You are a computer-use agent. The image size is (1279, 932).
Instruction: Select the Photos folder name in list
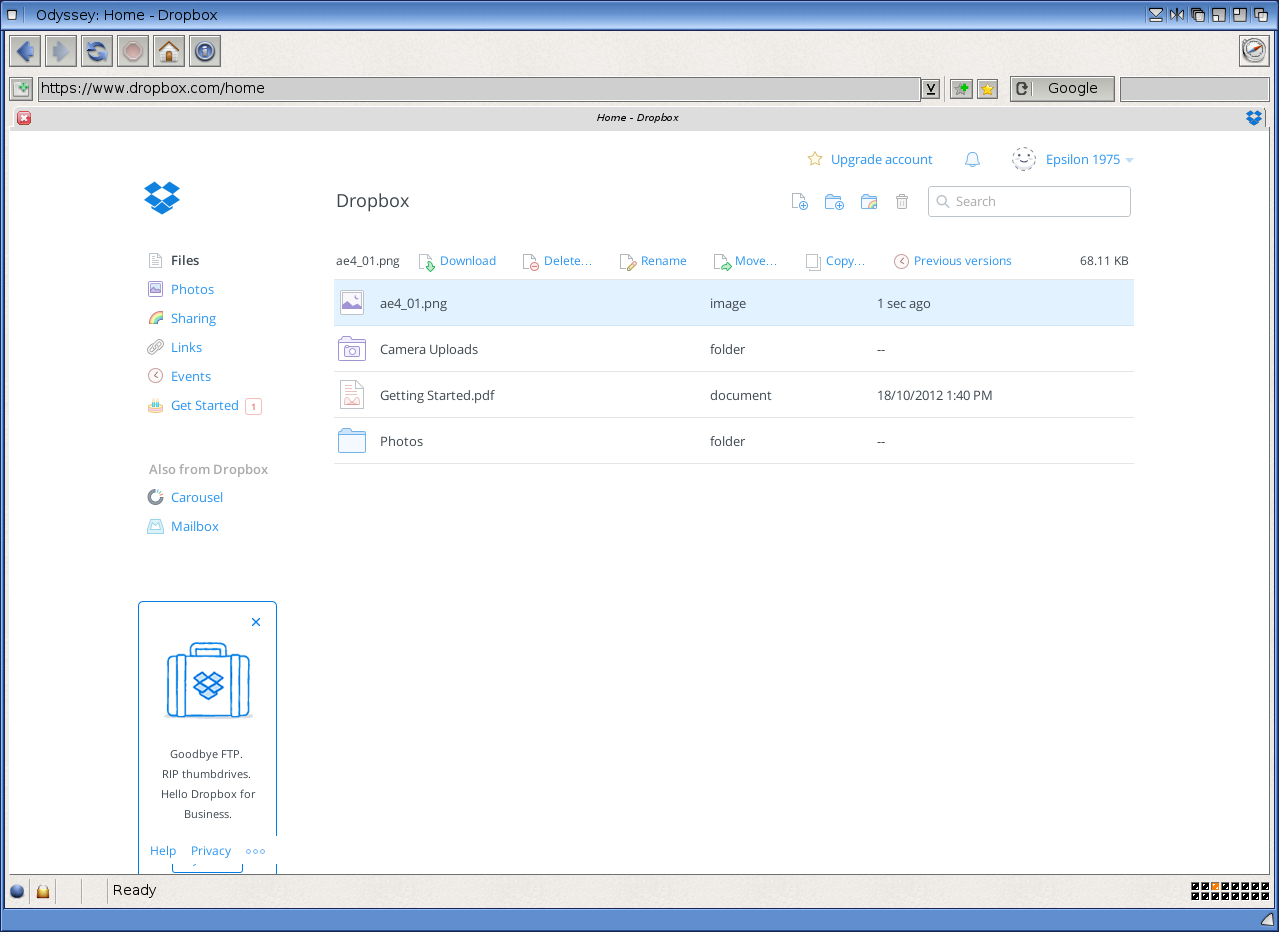point(401,441)
